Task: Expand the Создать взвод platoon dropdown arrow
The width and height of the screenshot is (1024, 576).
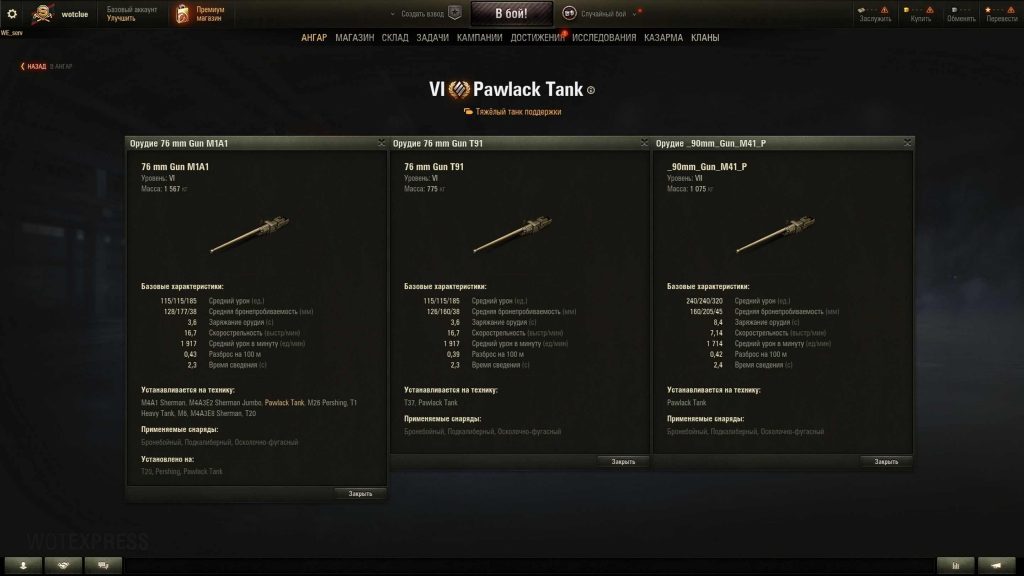Action: [392, 14]
